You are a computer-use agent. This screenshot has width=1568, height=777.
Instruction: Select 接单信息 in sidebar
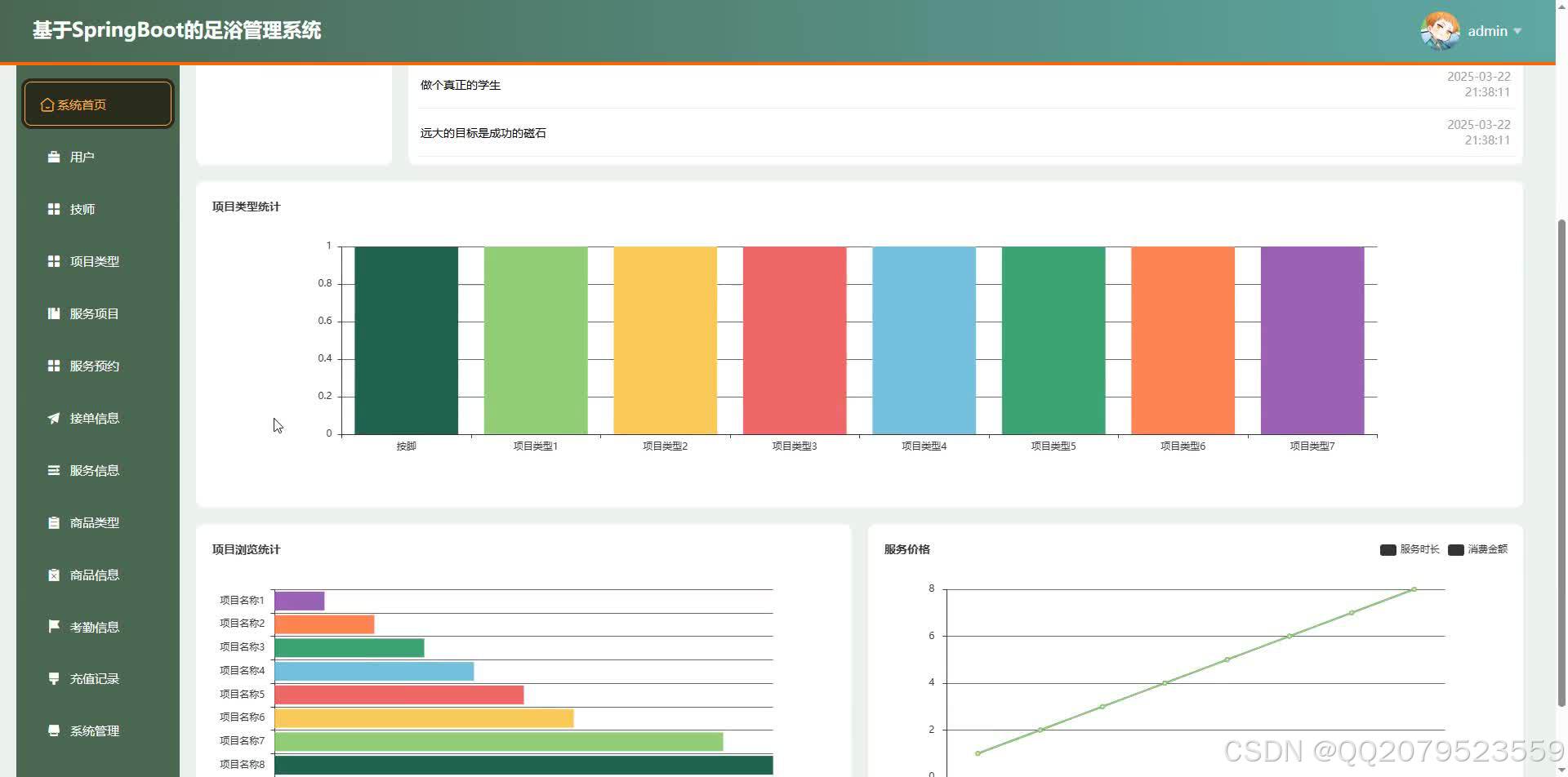[98, 418]
